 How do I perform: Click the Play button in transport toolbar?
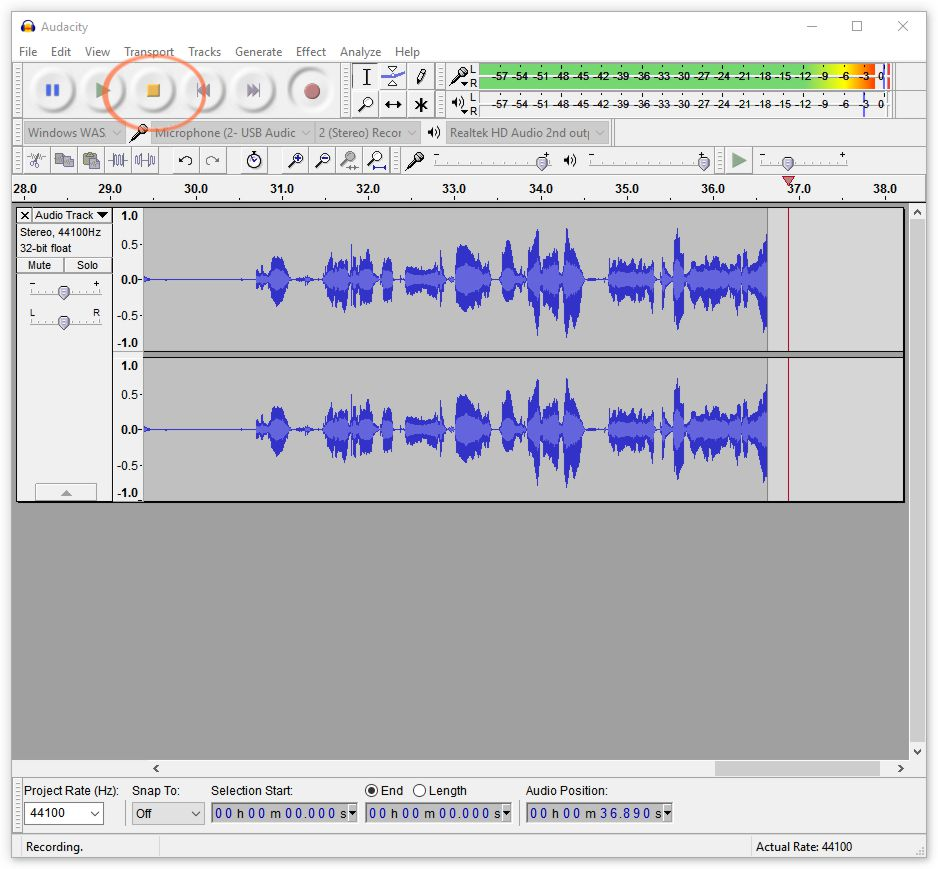(x=102, y=90)
